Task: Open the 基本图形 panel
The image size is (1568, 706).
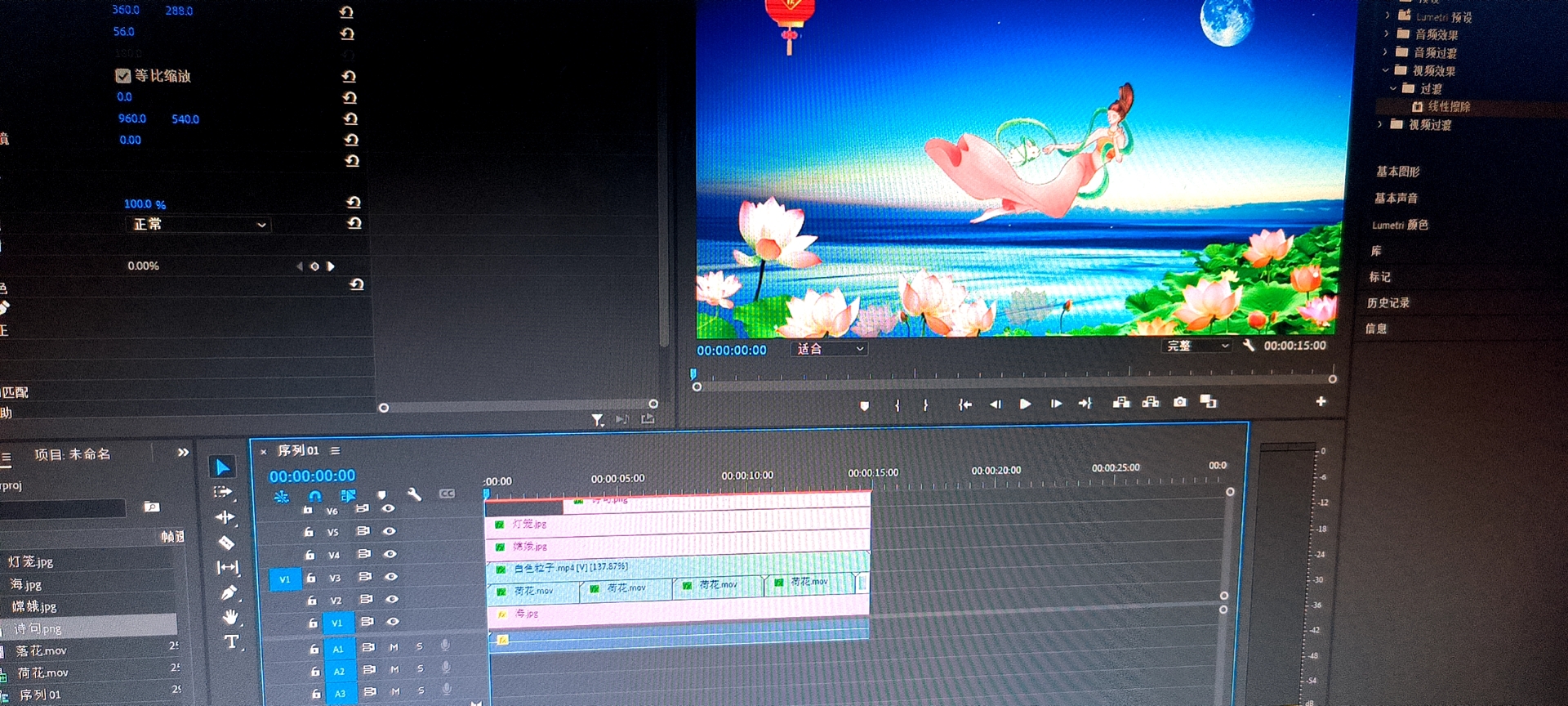Action: pos(1398,172)
